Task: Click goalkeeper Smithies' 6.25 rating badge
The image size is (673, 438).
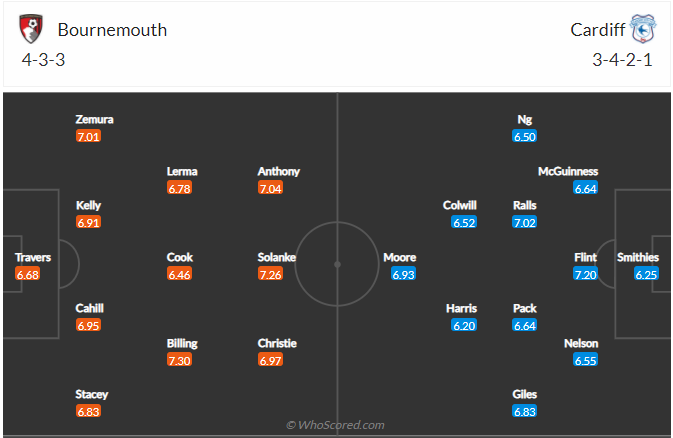Action: coord(647,274)
